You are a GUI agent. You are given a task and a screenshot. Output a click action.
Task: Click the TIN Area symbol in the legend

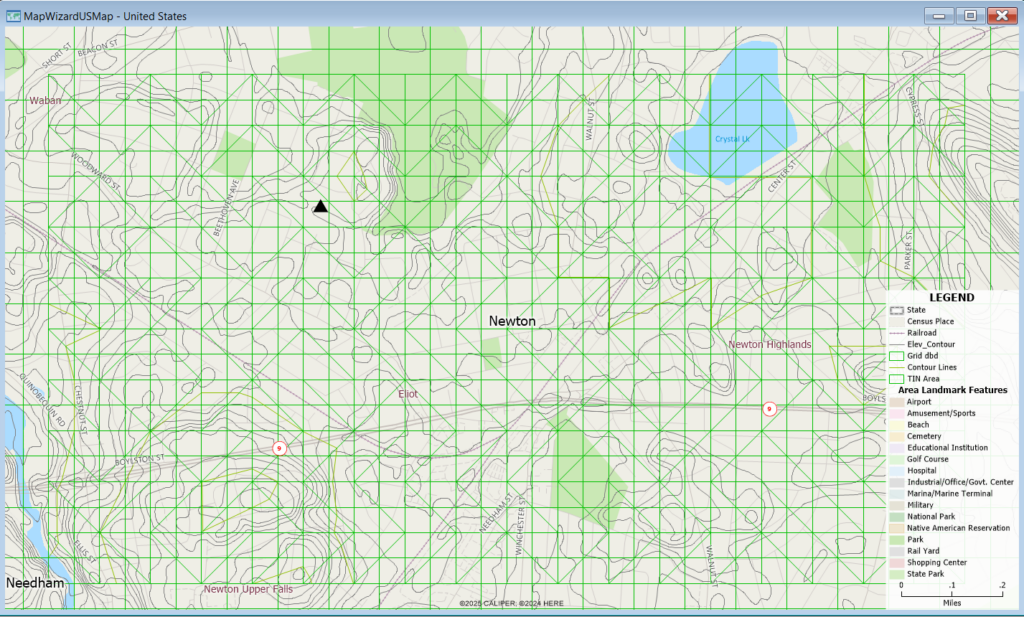click(897, 378)
